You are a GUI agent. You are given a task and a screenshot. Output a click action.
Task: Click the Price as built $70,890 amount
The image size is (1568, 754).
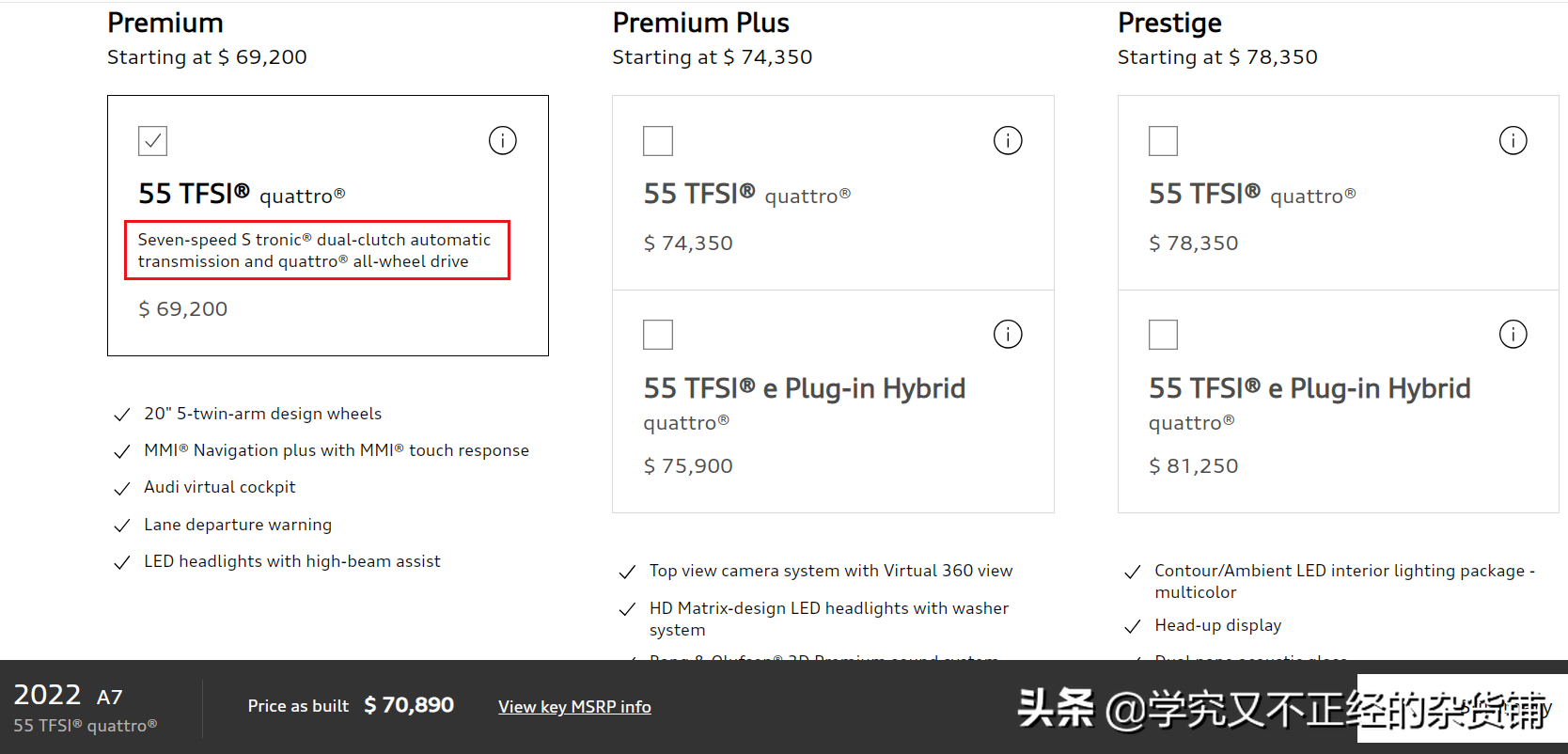point(409,705)
